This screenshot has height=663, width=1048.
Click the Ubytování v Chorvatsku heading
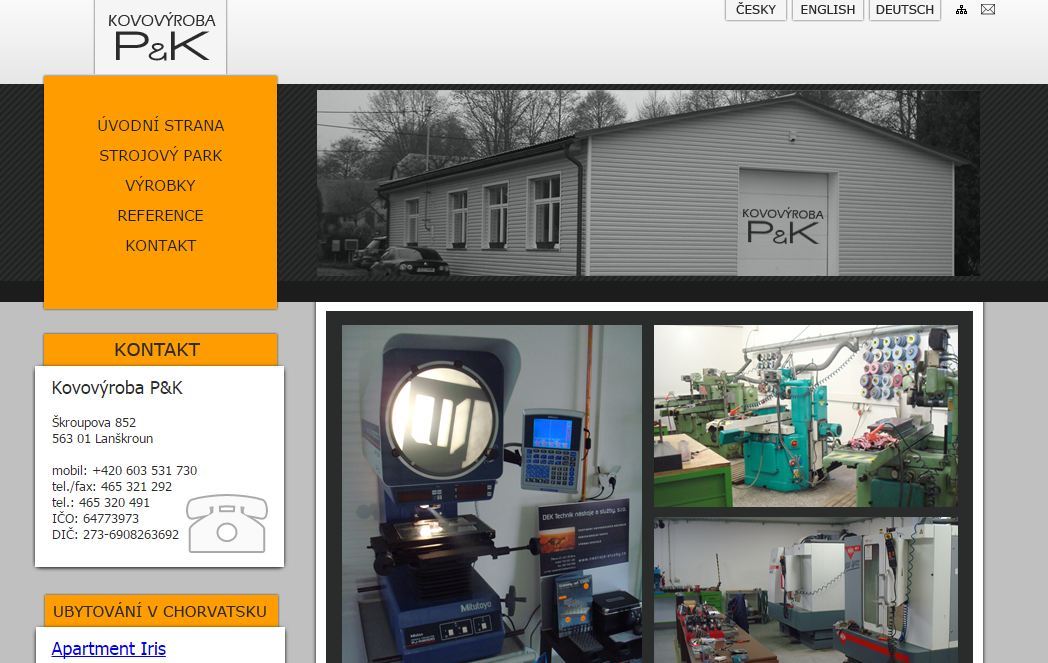tap(160, 611)
